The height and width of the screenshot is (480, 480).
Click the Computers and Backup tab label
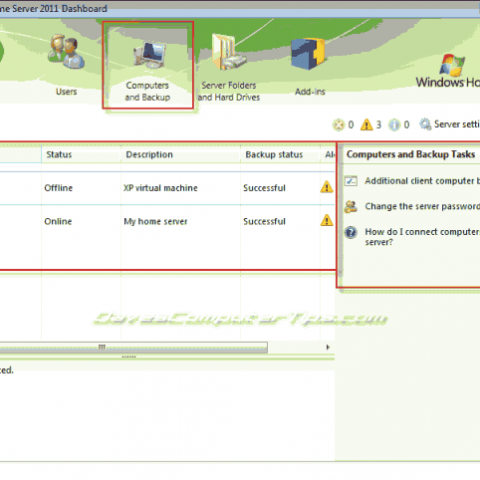[x=147, y=91]
